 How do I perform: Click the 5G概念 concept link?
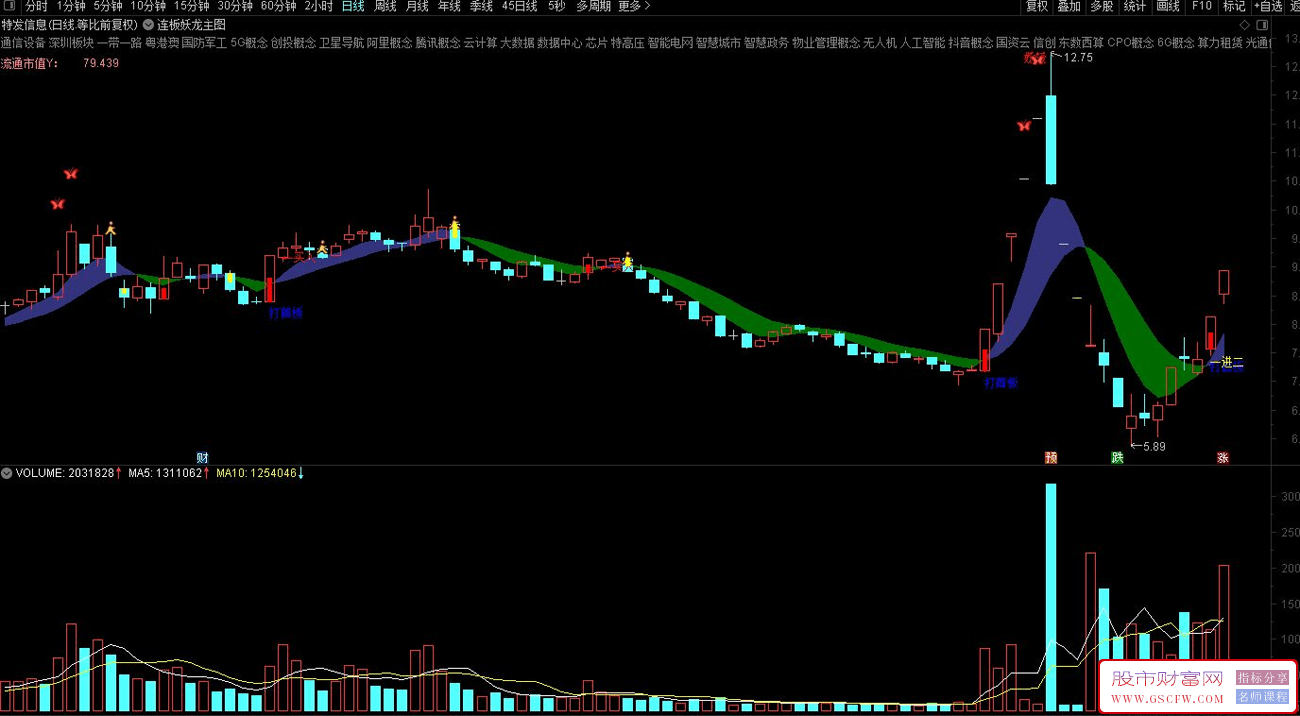click(249, 43)
